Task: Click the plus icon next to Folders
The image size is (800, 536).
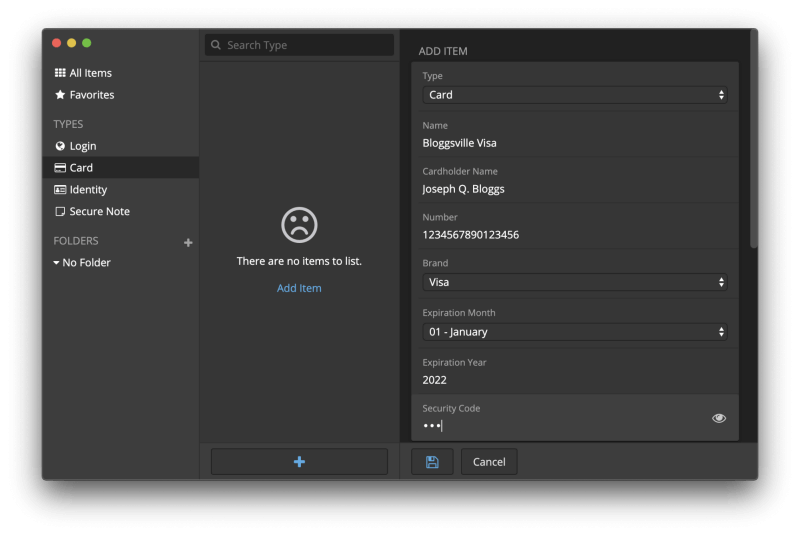Action: pos(188,243)
